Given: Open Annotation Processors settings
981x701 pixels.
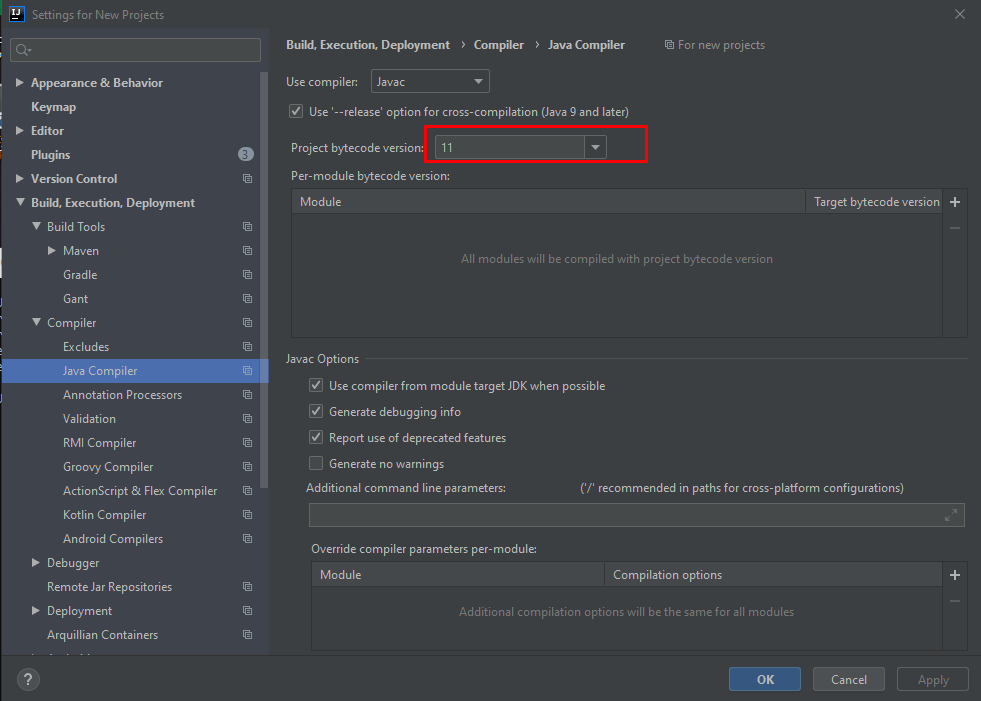Looking at the screenshot, I should (123, 395).
